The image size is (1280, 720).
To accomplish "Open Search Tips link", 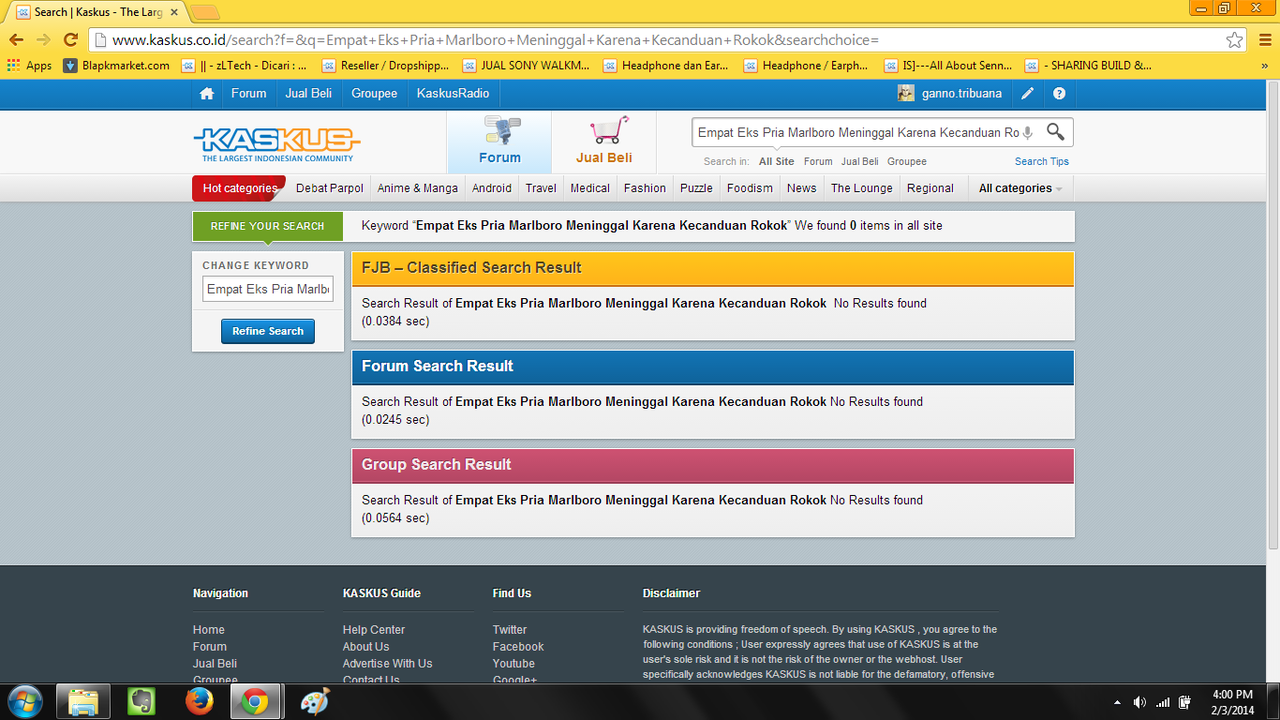I will click(x=1042, y=161).
